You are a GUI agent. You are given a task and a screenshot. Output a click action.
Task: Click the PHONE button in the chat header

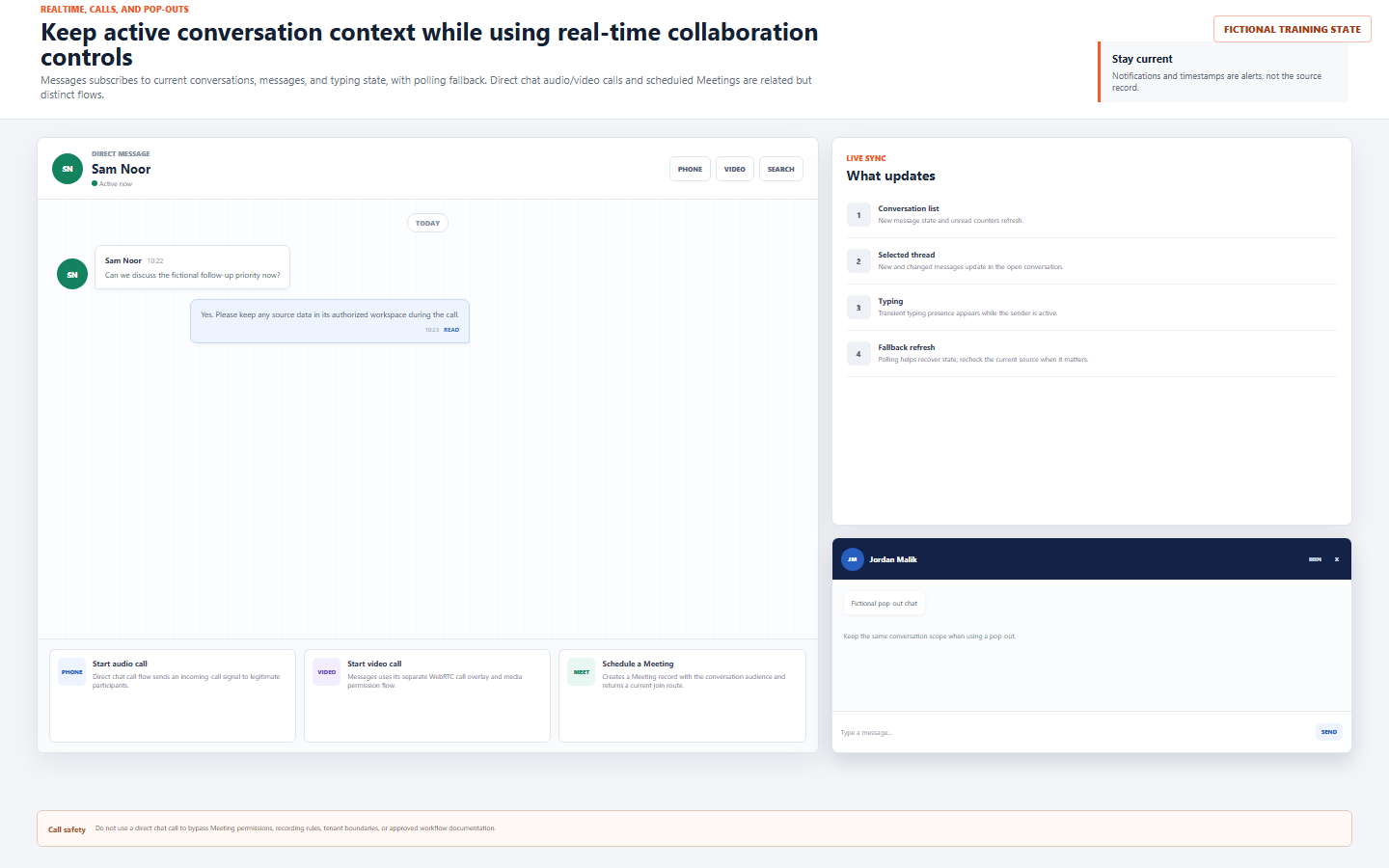690,169
